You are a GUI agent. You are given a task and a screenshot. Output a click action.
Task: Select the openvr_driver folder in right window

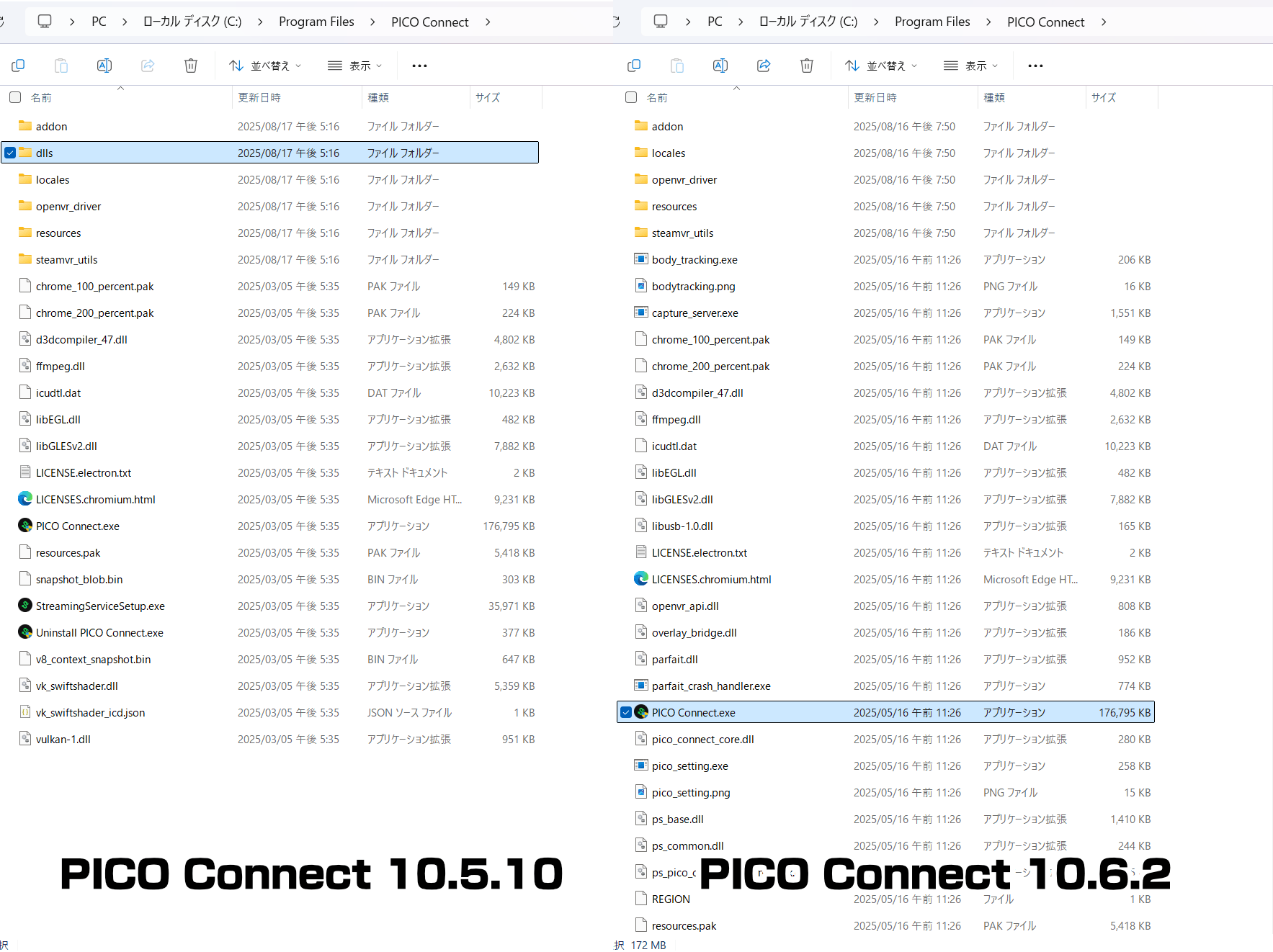pyautogui.click(x=684, y=179)
